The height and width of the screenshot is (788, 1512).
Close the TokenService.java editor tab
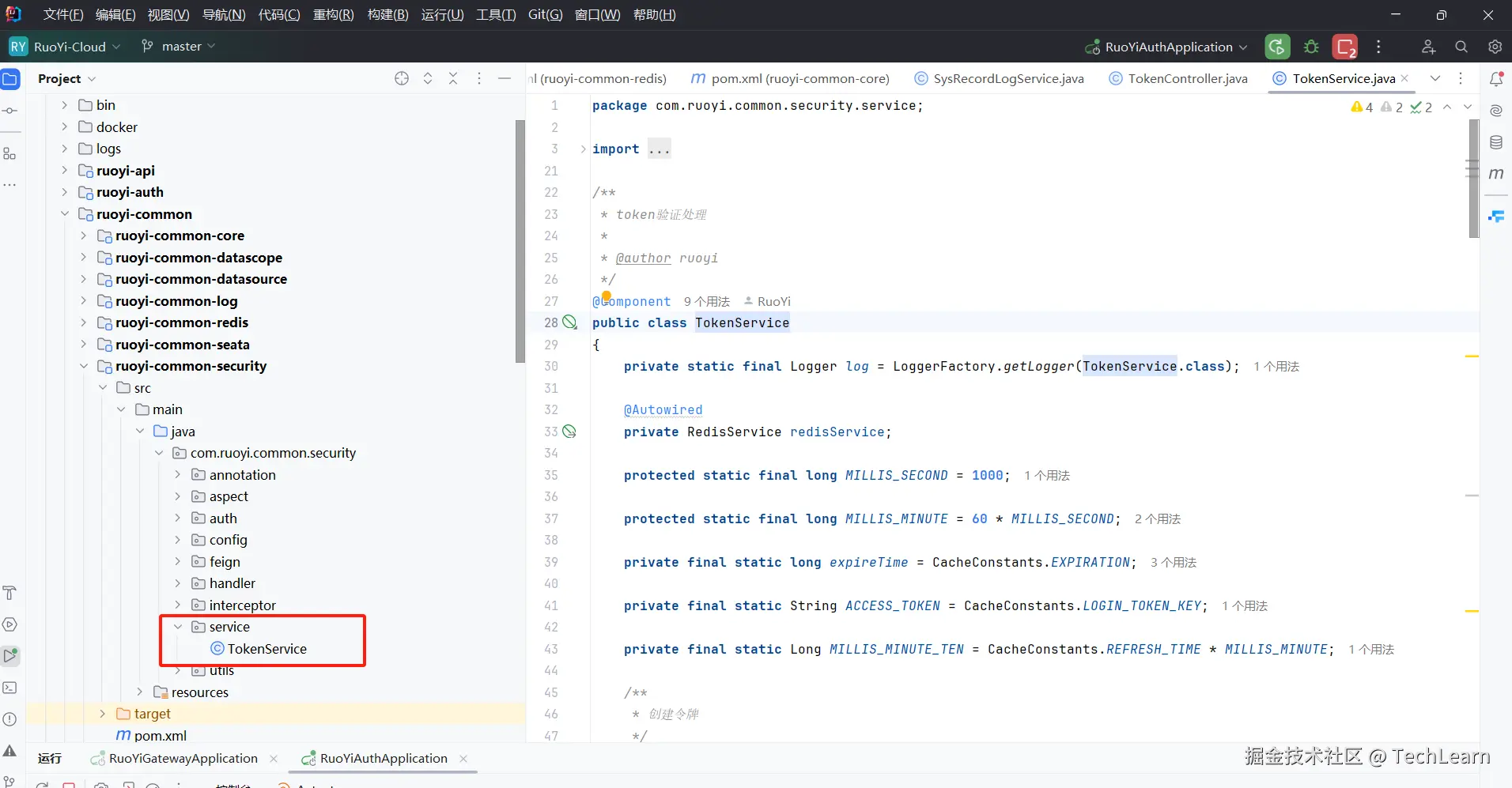1404,78
